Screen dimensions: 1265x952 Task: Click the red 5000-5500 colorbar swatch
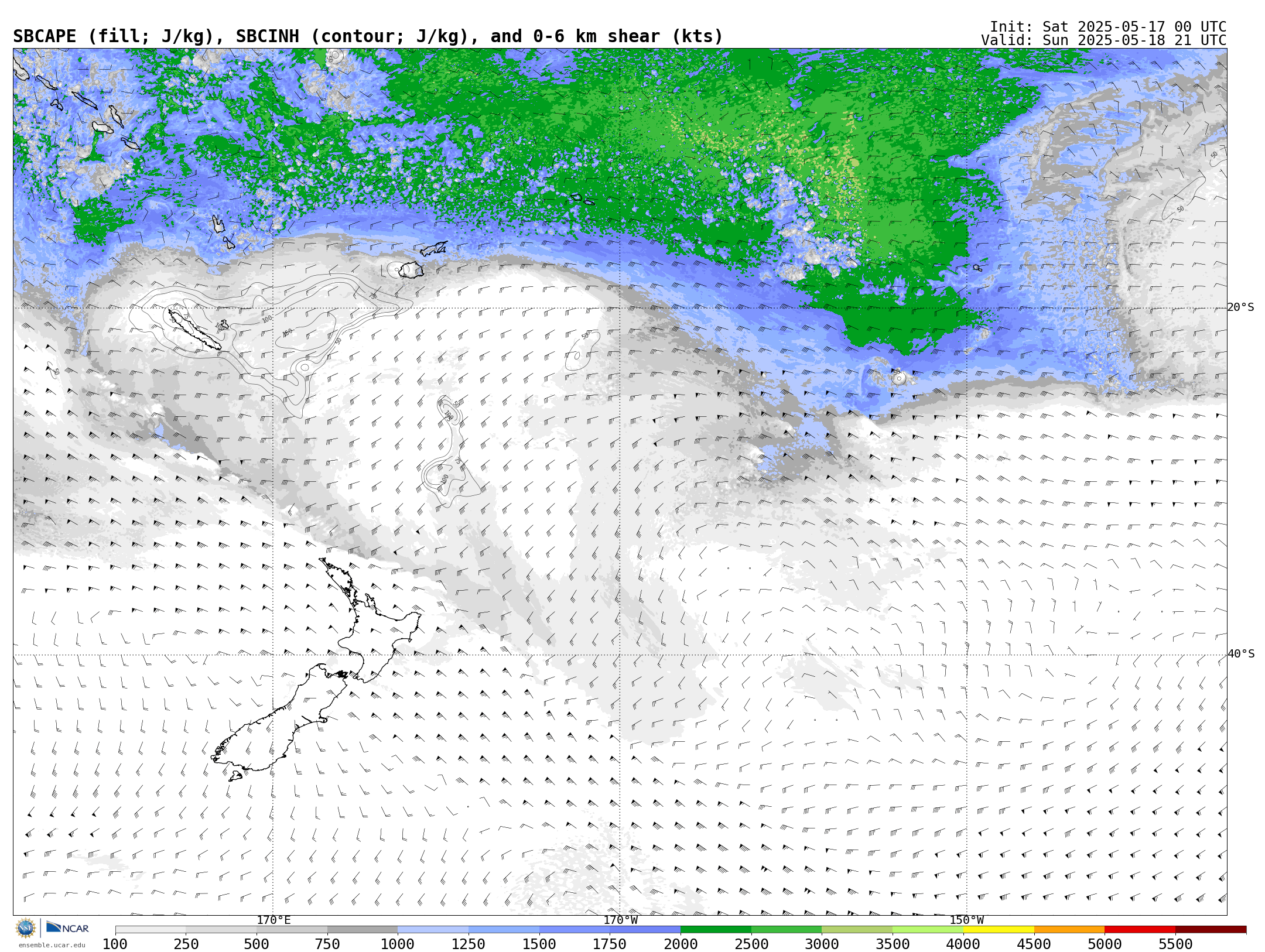[x=1140, y=930]
